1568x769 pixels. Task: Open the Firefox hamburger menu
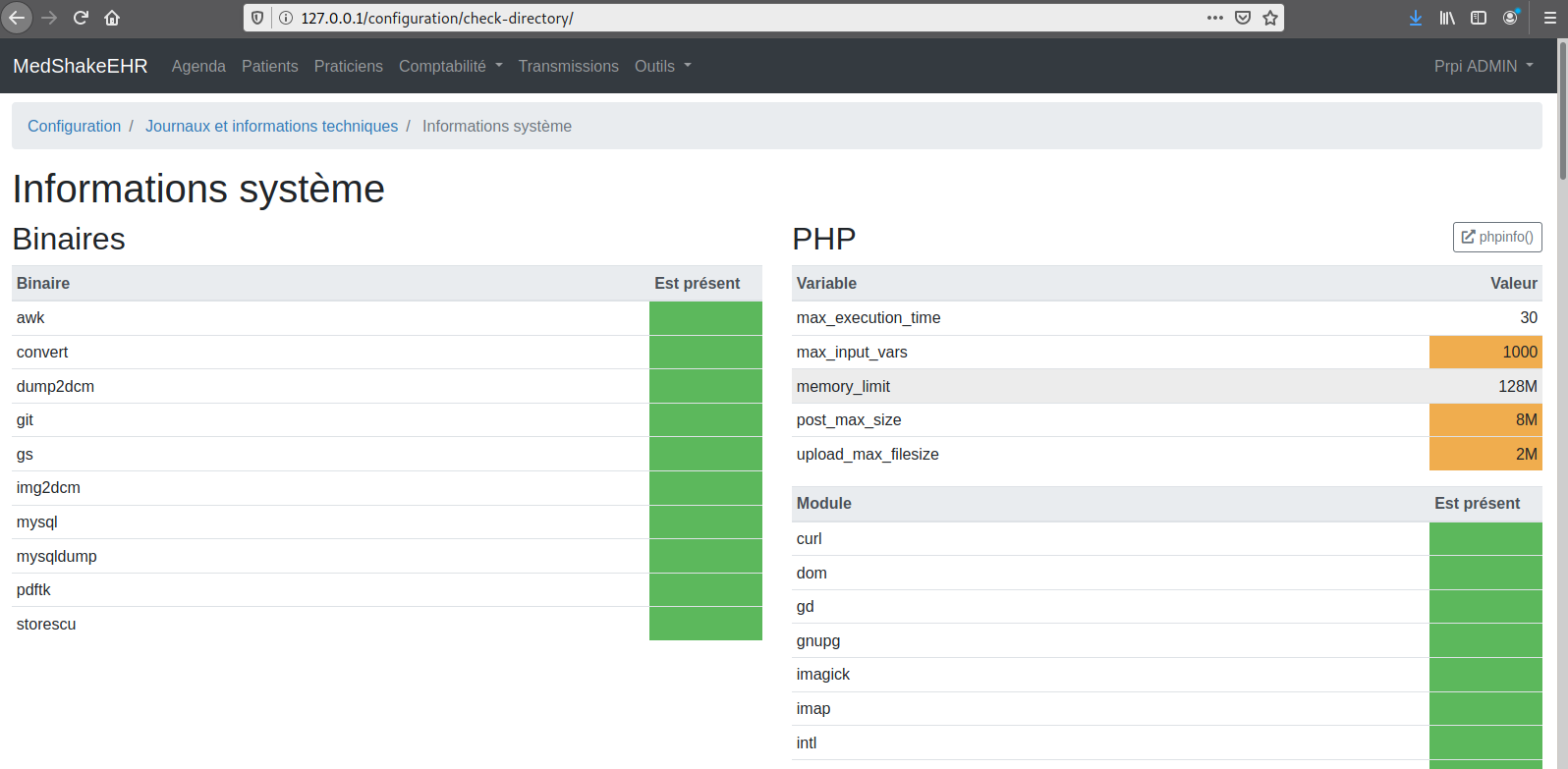point(1550,18)
